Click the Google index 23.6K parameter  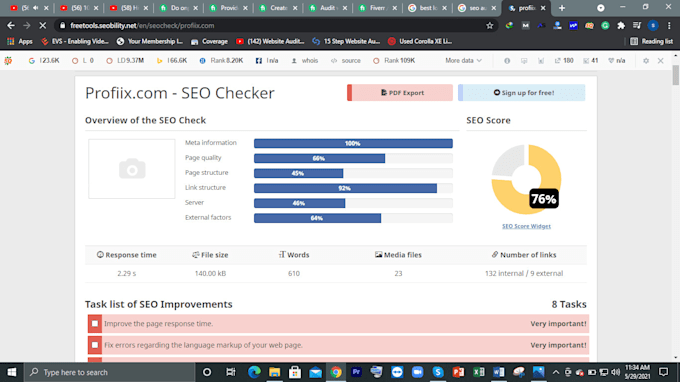pos(44,61)
